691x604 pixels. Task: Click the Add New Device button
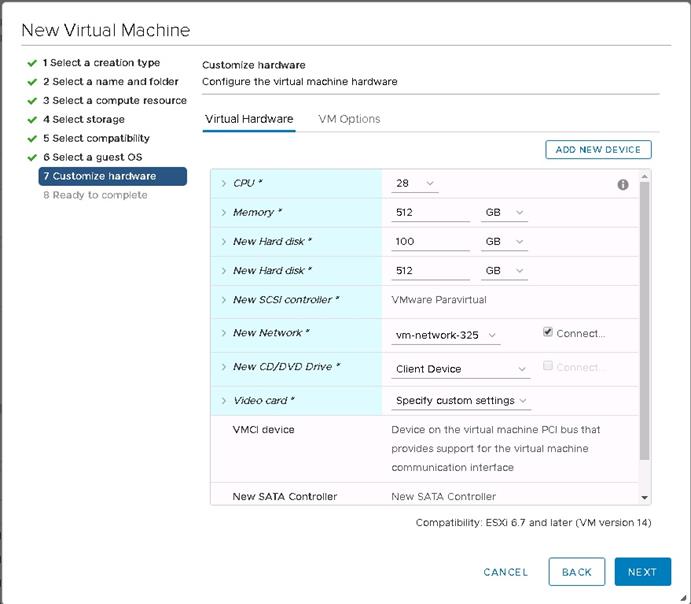(x=598, y=150)
